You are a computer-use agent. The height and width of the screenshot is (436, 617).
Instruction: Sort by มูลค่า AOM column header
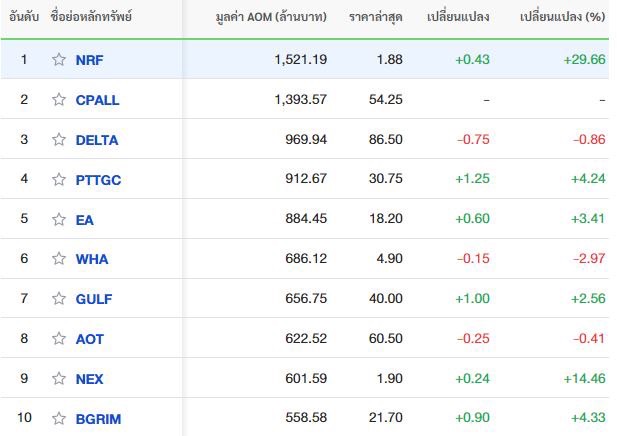click(x=271, y=17)
